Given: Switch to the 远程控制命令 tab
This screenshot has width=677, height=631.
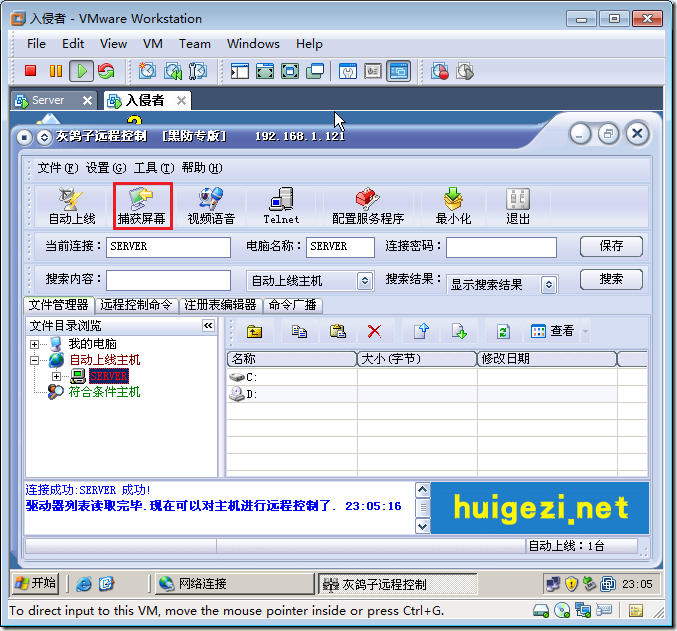Looking at the screenshot, I should pos(136,305).
